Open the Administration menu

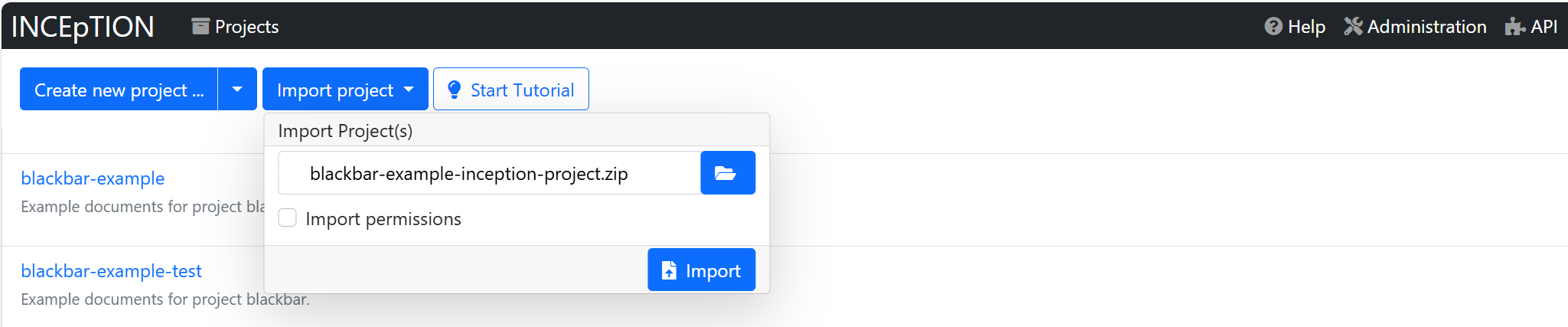click(x=1415, y=26)
